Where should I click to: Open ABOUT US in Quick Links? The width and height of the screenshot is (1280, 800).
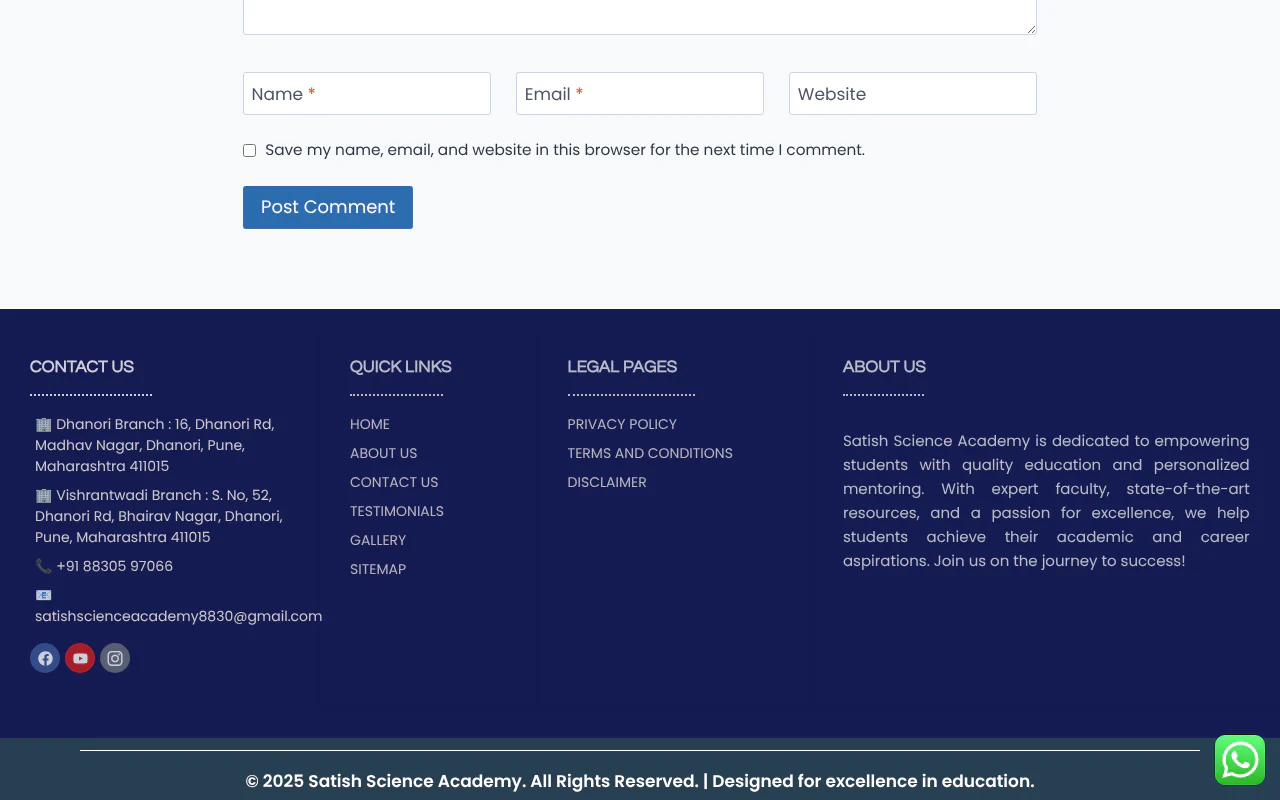pos(384,453)
